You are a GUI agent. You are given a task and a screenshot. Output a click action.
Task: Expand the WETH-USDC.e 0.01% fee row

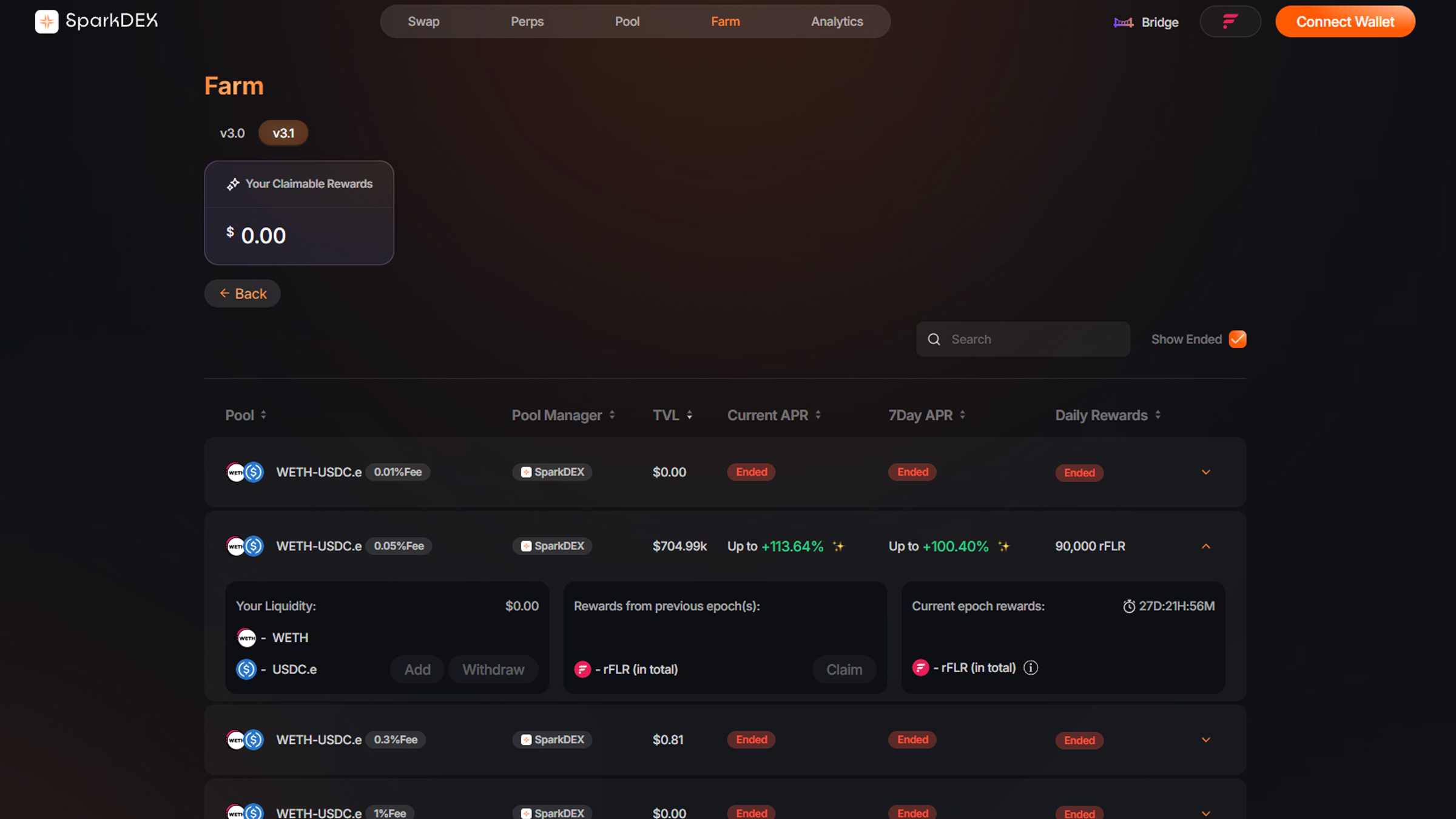click(1205, 473)
